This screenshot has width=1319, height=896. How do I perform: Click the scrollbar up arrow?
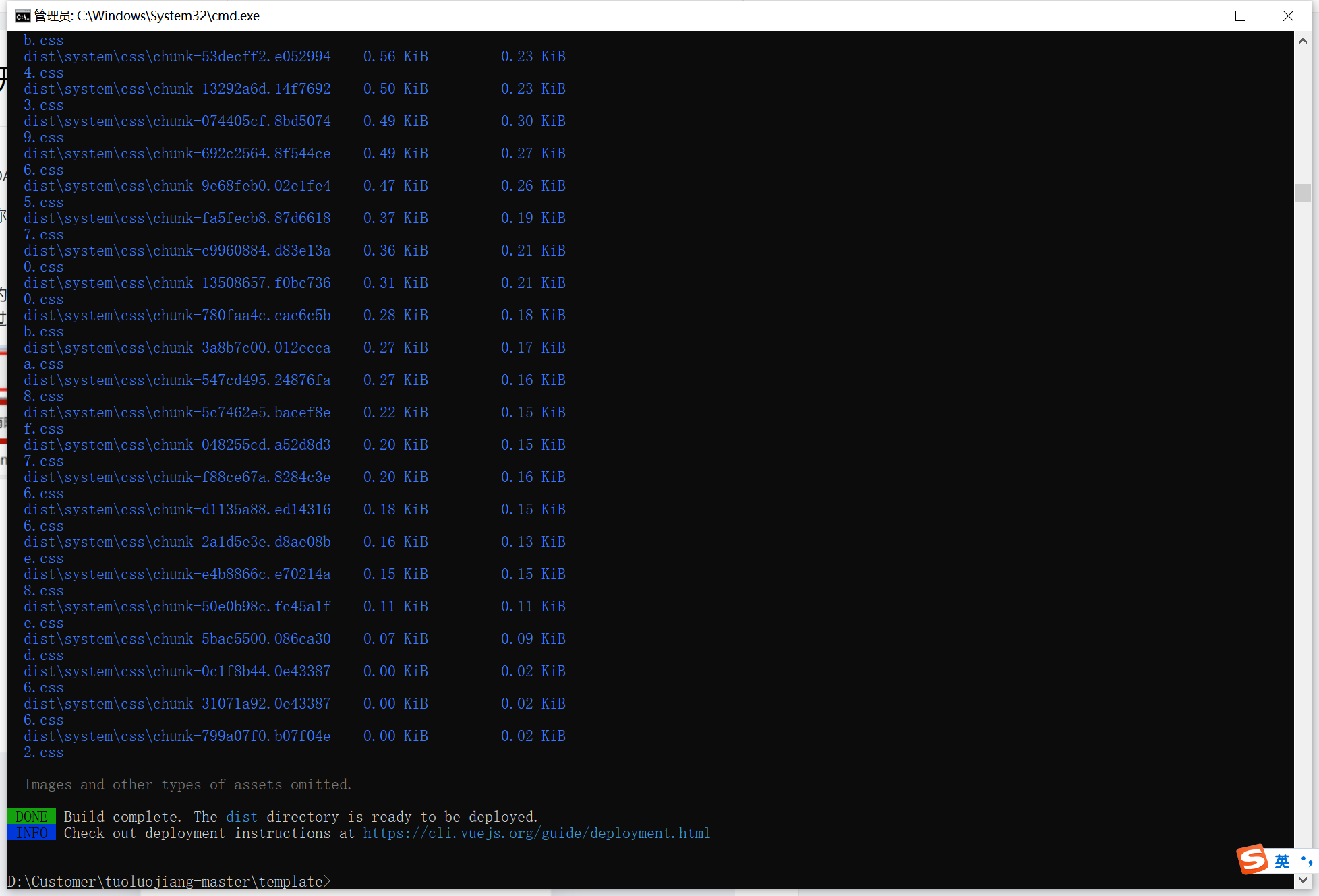click(1303, 41)
